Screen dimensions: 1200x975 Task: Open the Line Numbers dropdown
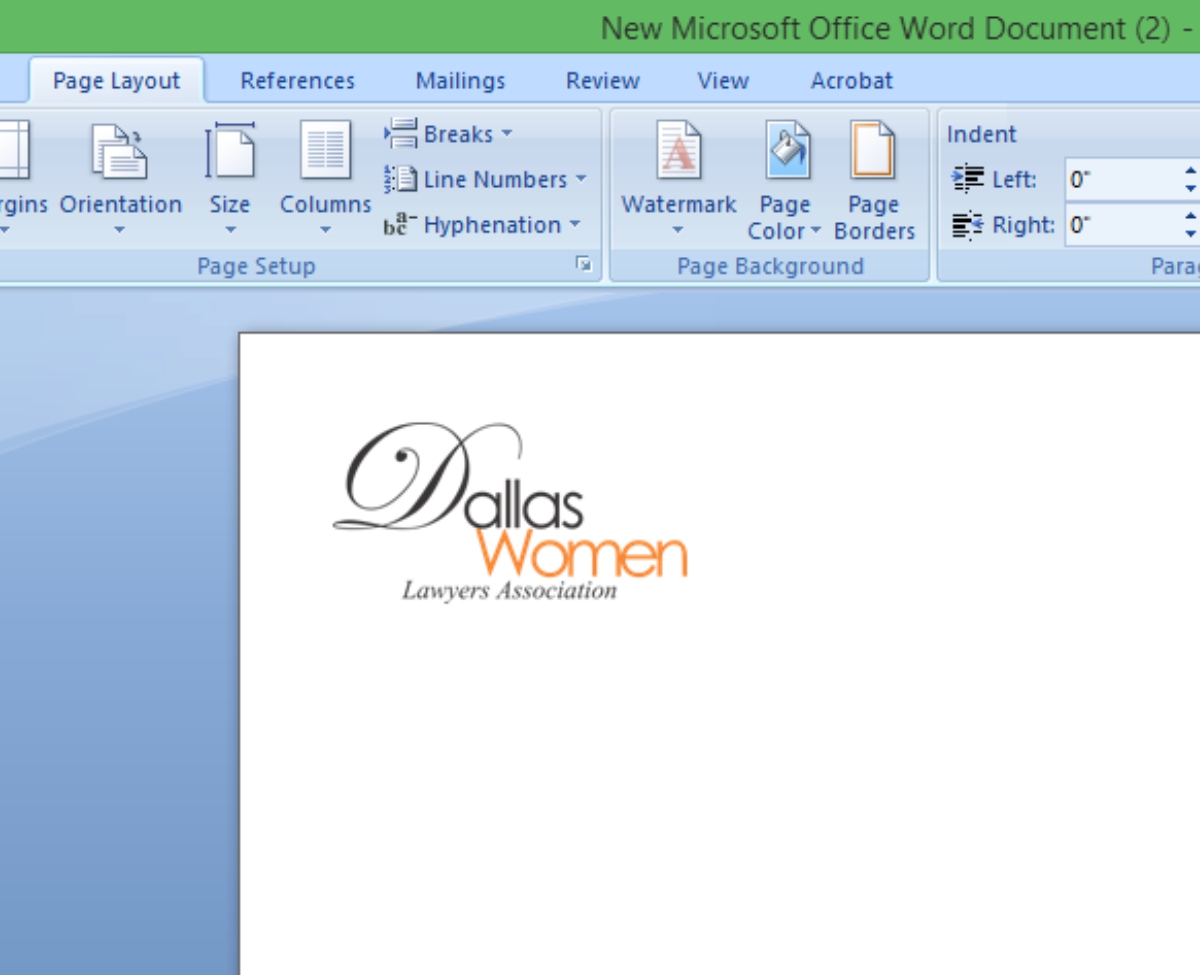(x=485, y=179)
